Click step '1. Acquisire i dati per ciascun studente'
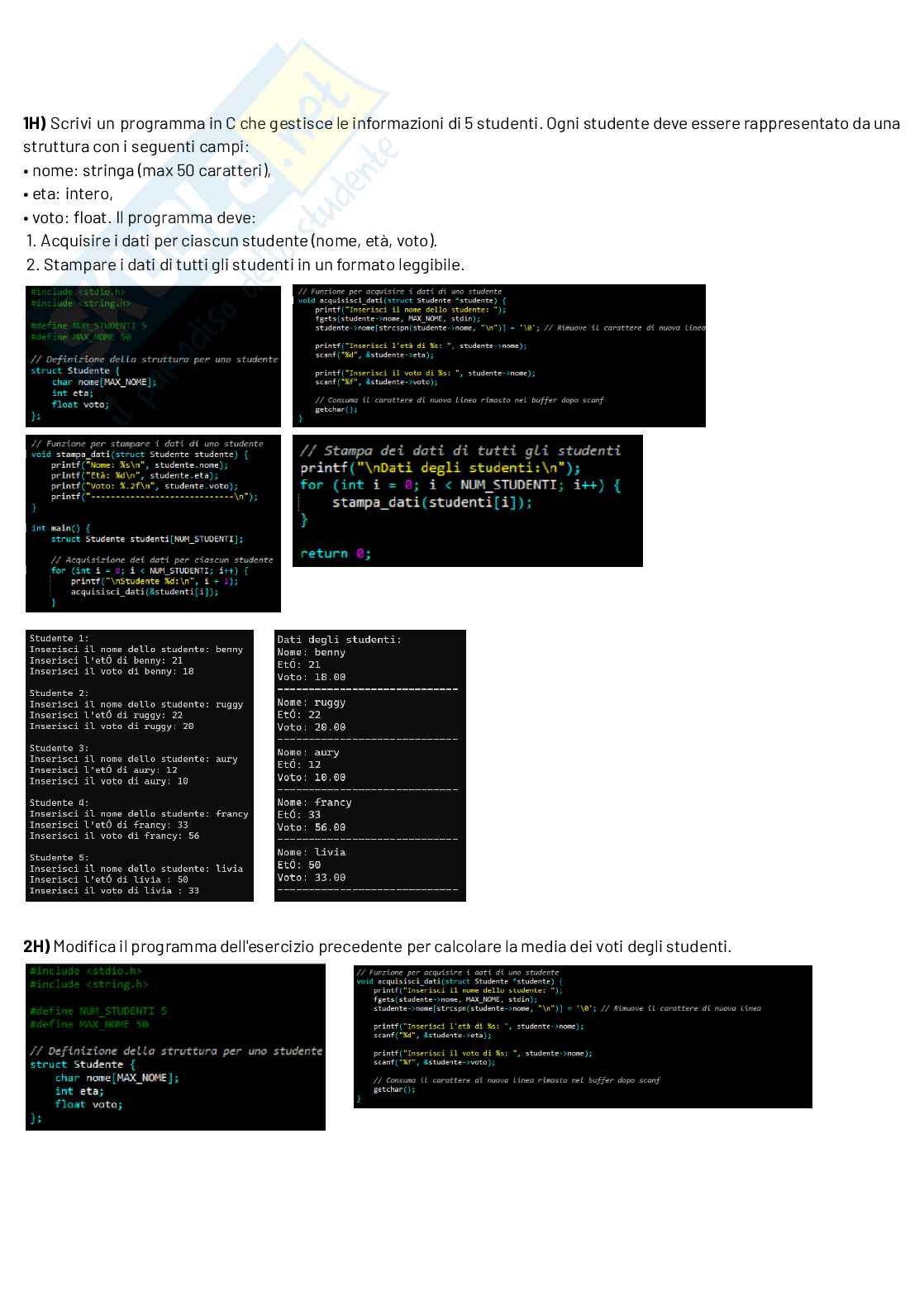Viewport: 924px width, 1305px height. click(231, 241)
